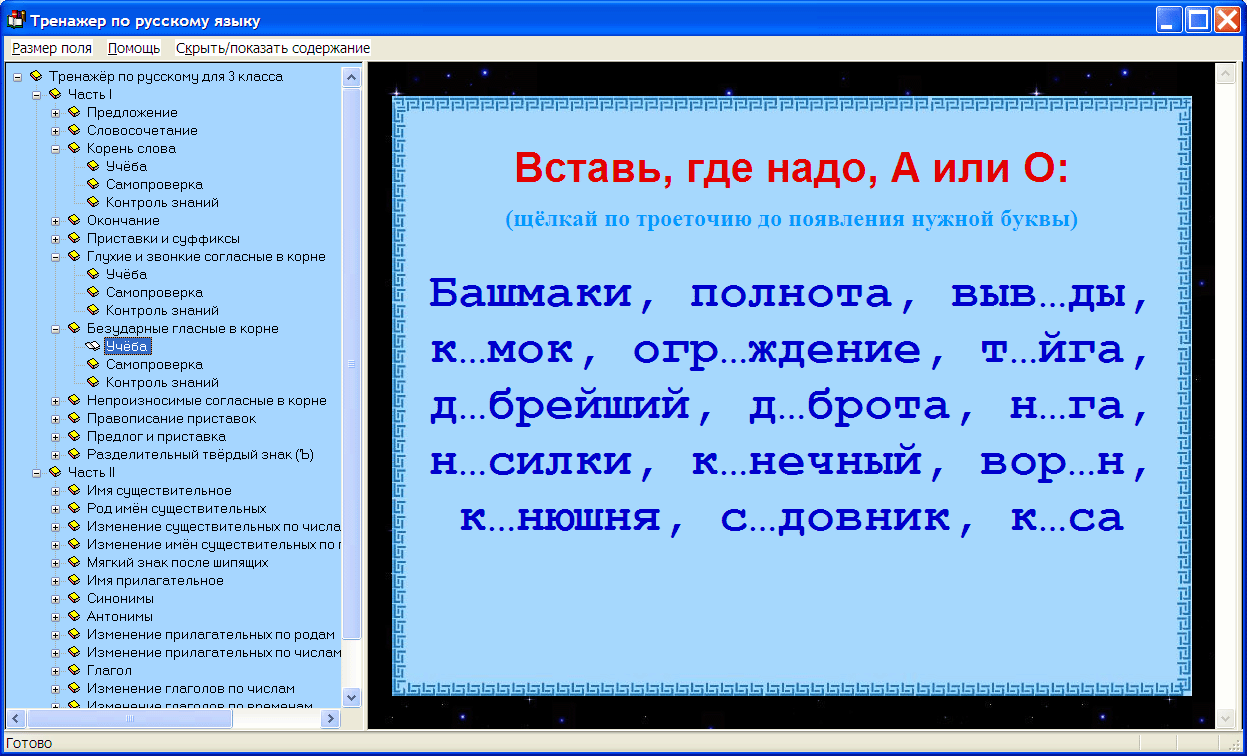
Task: Click the book icon next to Предложение
Action: (74, 113)
